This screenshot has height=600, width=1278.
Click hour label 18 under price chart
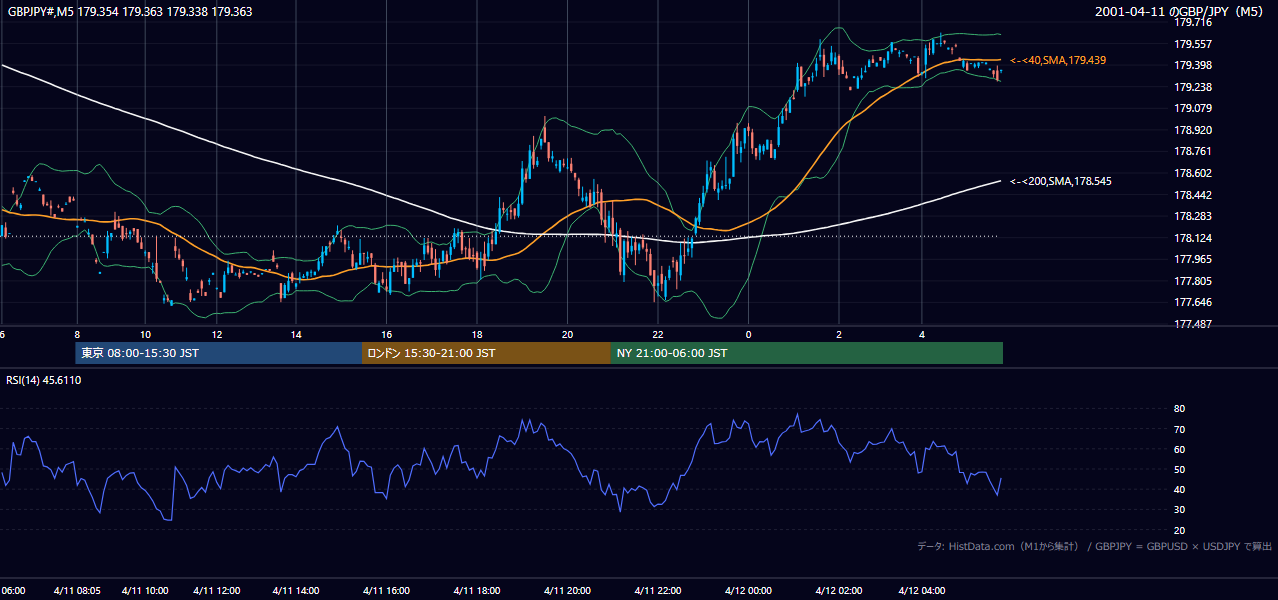pyautogui.click(x=477, y=335)
